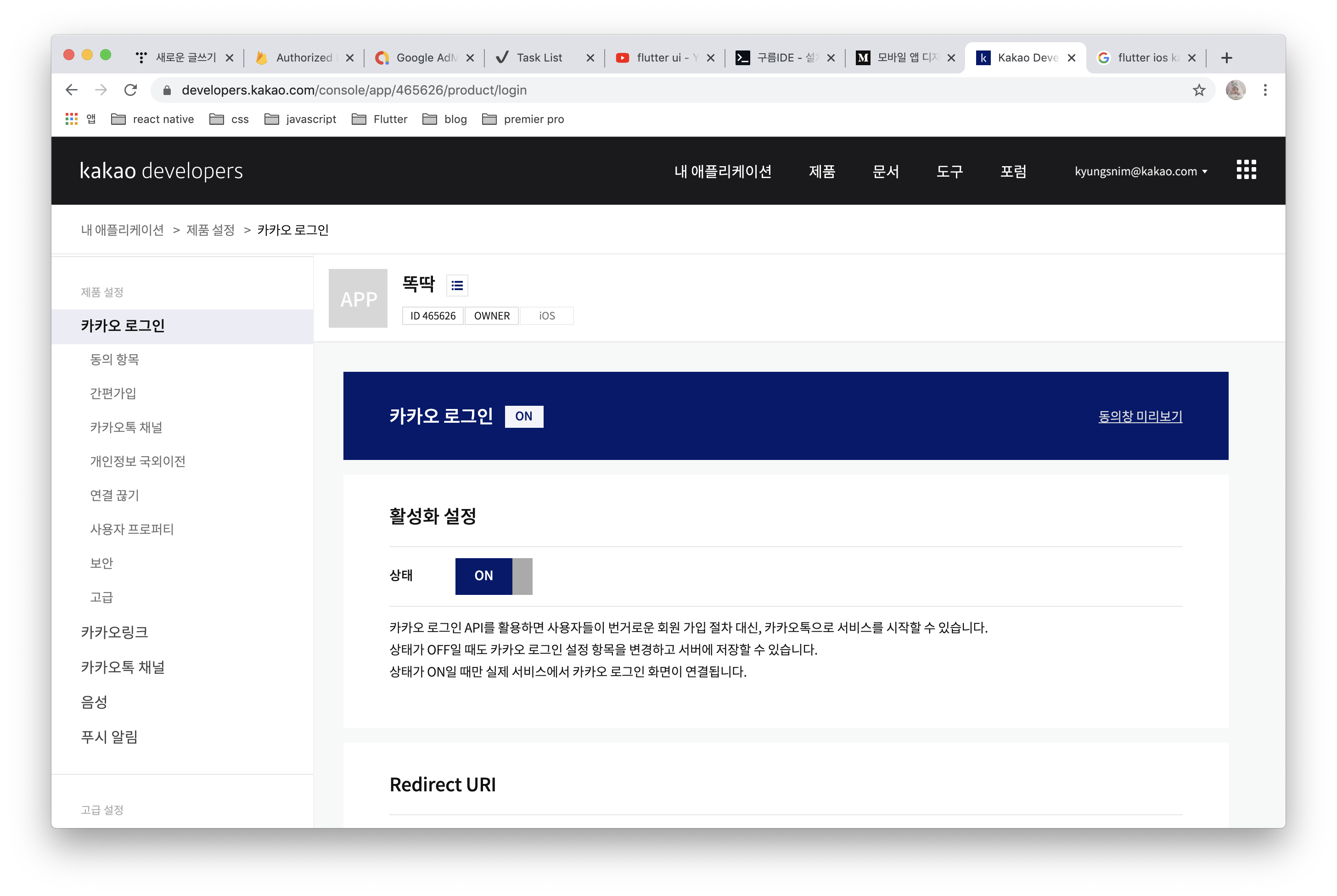This screenshot has width=1337, height=896.
Task: Click the app list icon next to 똑딱
Action: click(x=457, y=285)
